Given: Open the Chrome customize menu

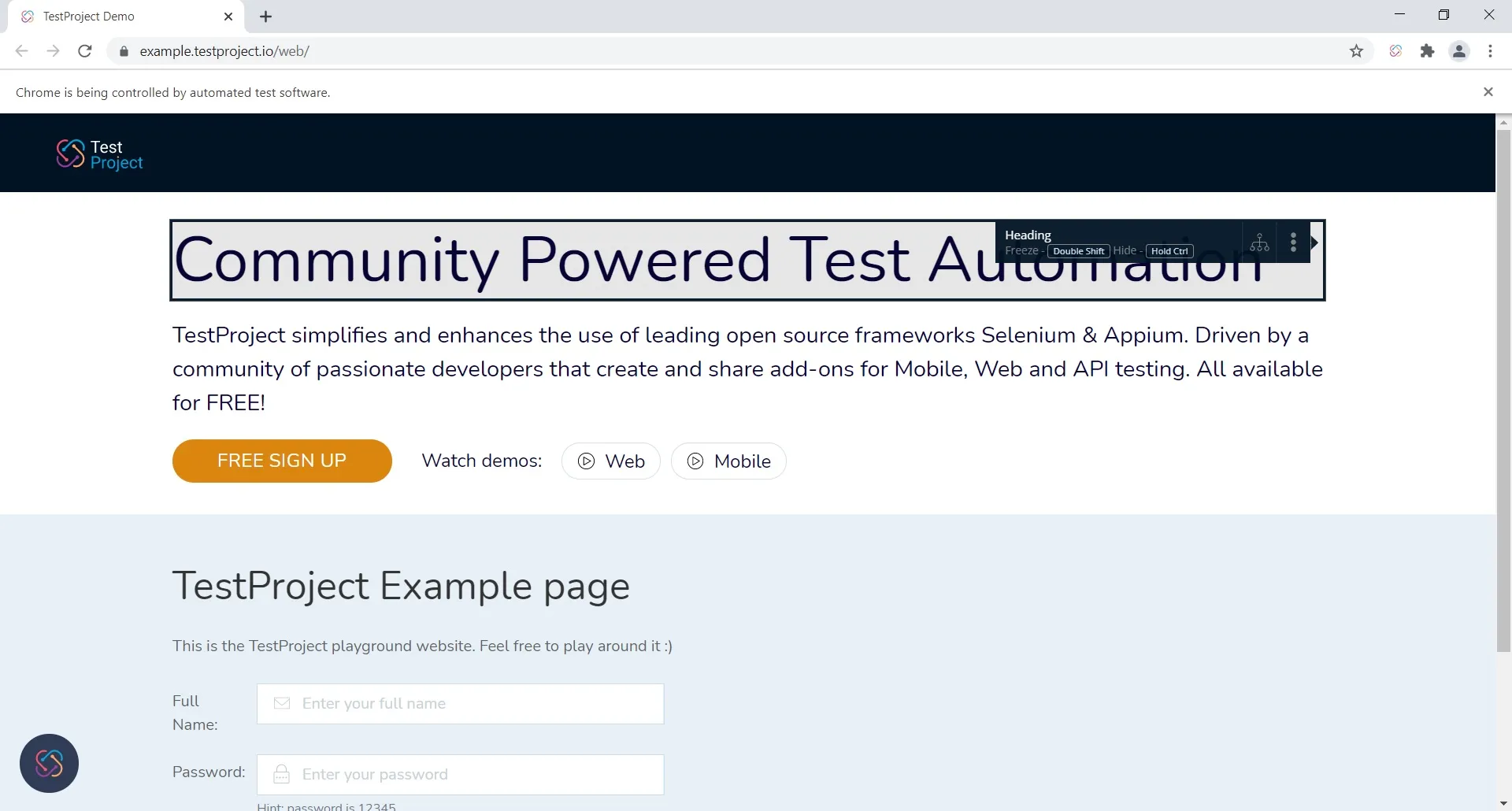Looking at the screenshot, I should click(x=1491, y=50).
